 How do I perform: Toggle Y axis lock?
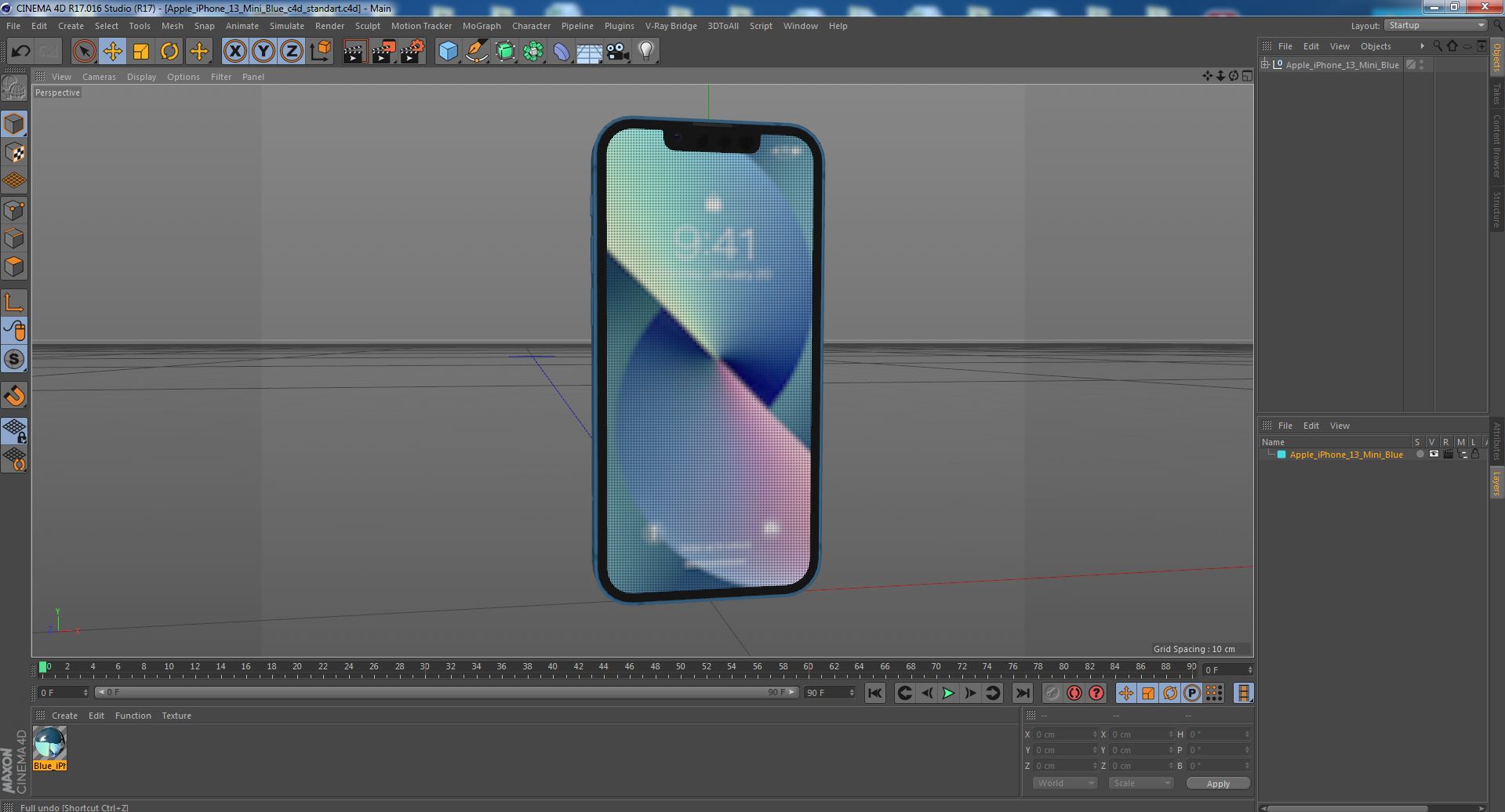(x=264, y=52)
